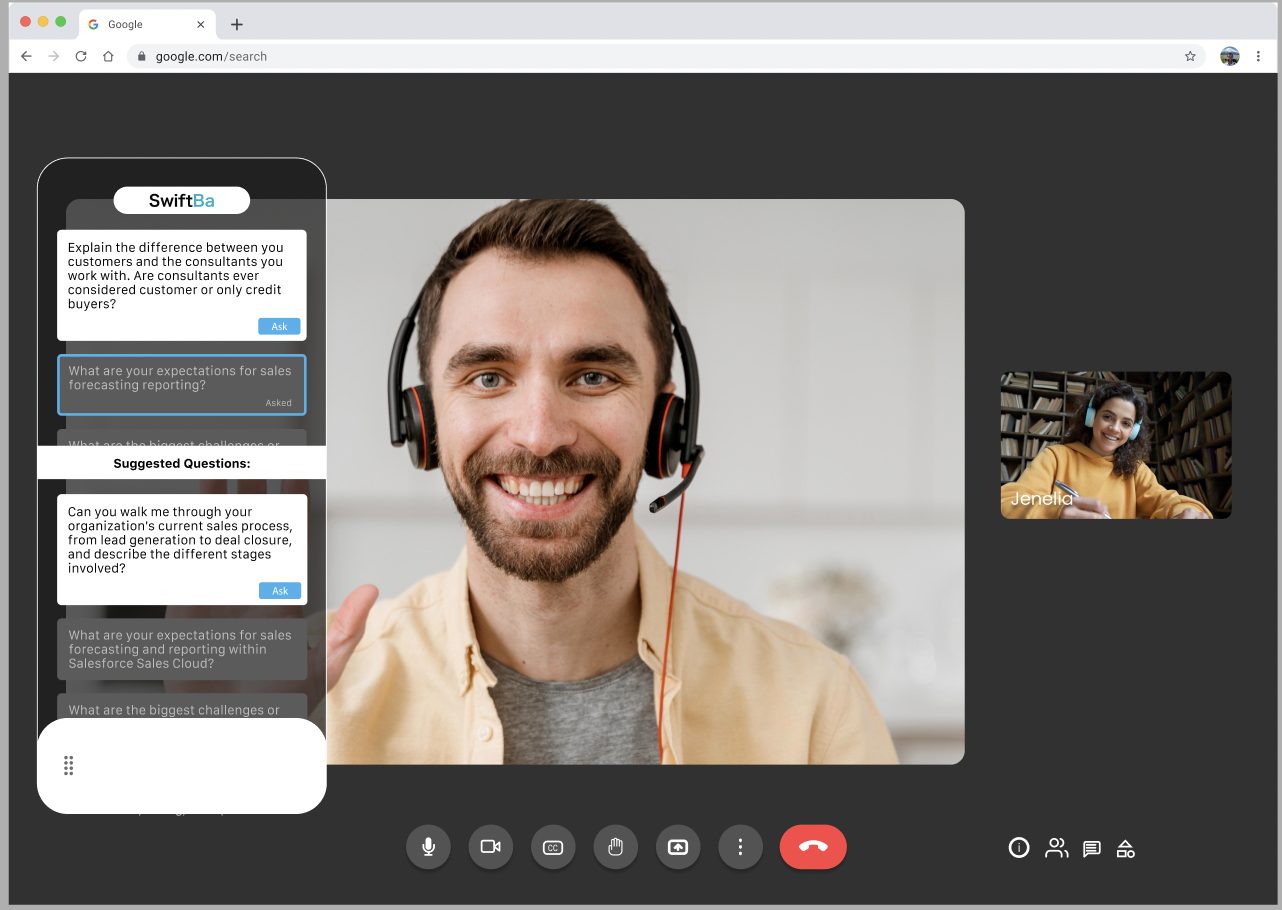This screenshot has width=1282, height=910.
Task: Reload the page in the browser
Action: 81,56
